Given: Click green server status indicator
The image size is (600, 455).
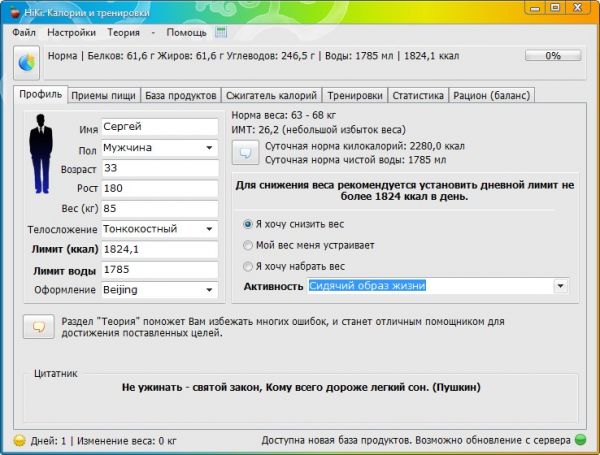Looking at the screenshot, I should 580,440.
